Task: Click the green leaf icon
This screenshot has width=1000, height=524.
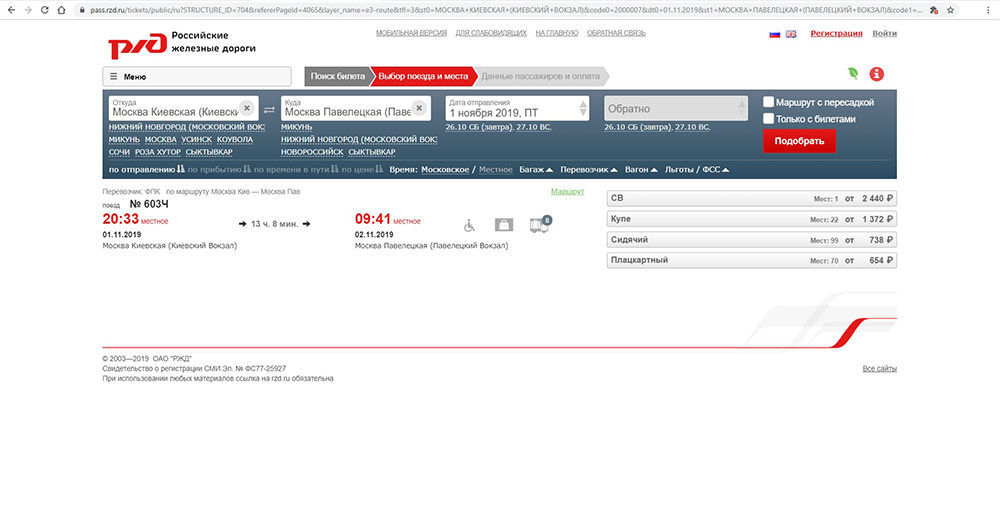Action: (x=853, y=73)
